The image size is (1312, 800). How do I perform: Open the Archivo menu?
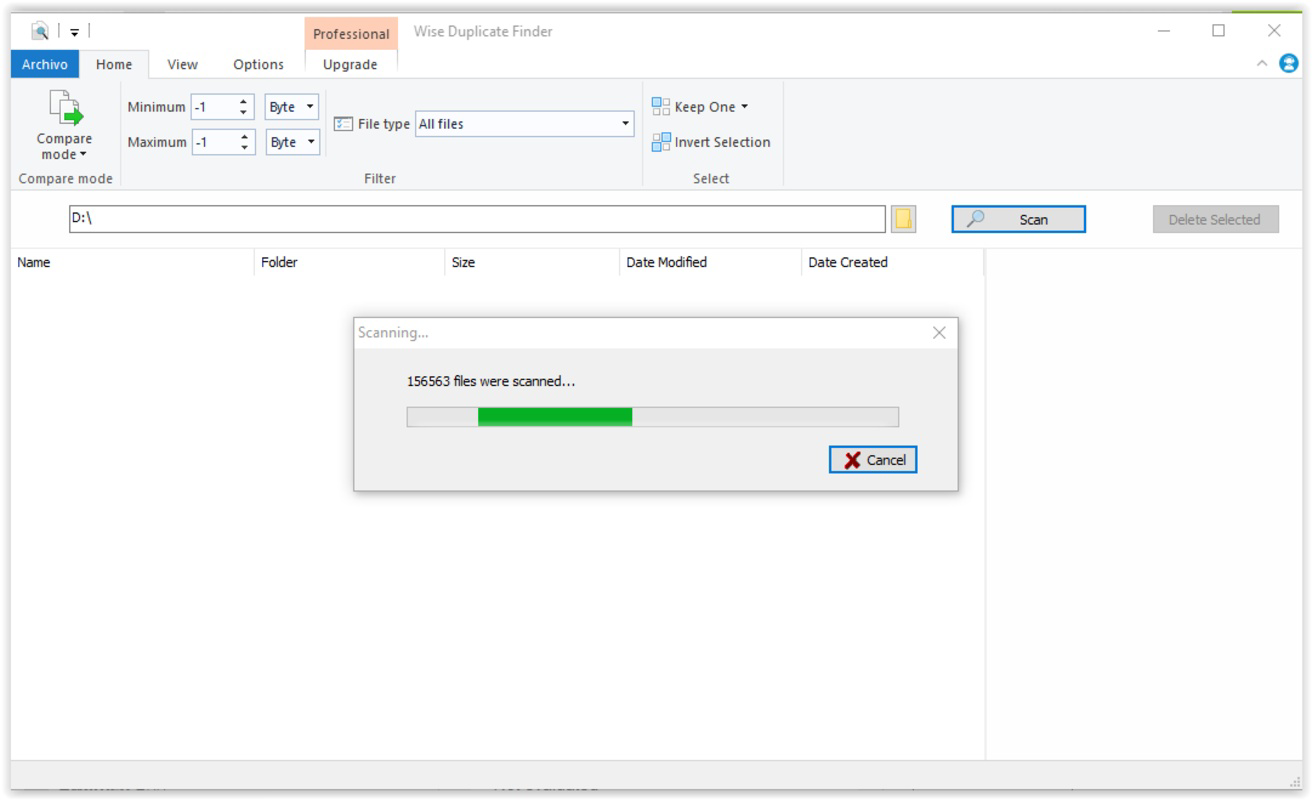click(x=45, y=64)
